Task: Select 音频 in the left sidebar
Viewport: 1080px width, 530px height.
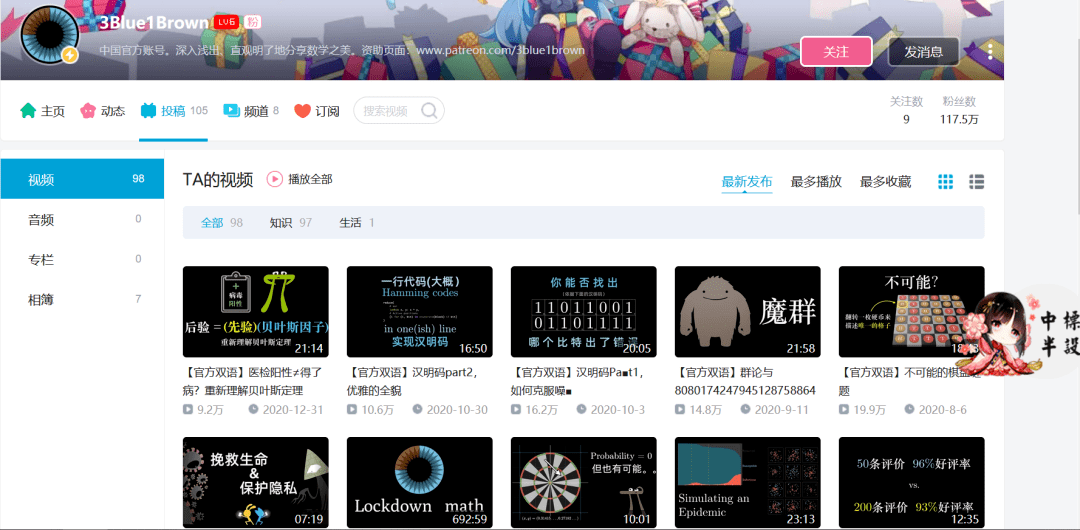Action: click(x=41, y=220)
